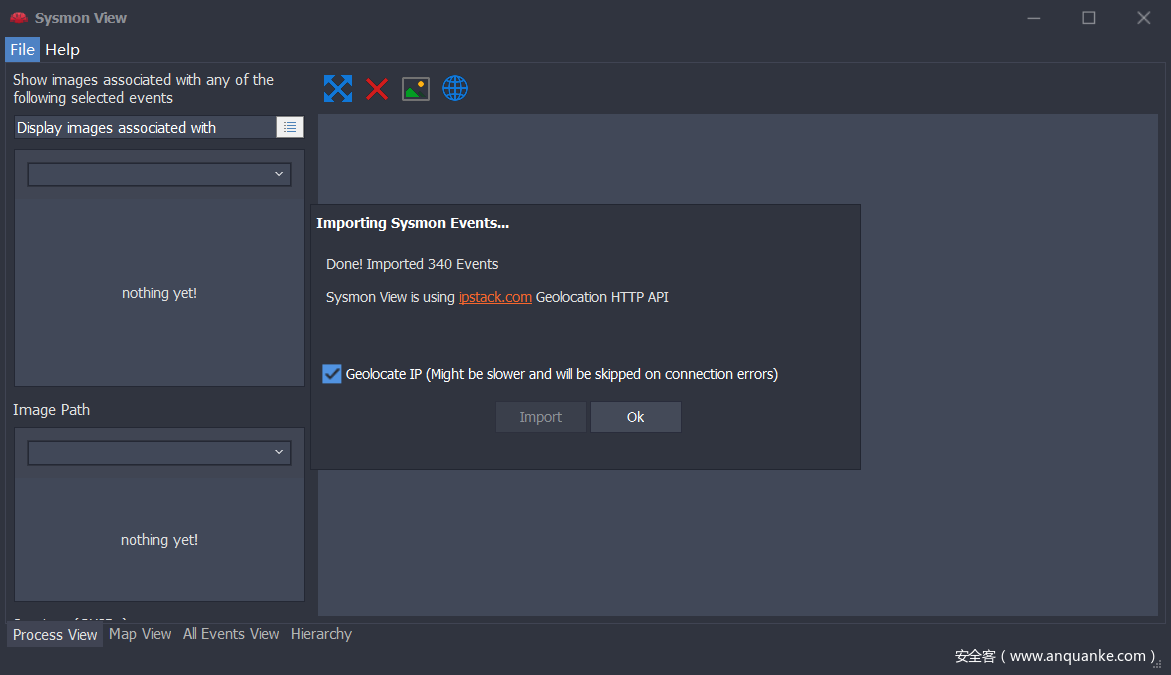Click the Sysmon View title bar logo
This screenshot has width=1171, height=675.
coord(18,18)
